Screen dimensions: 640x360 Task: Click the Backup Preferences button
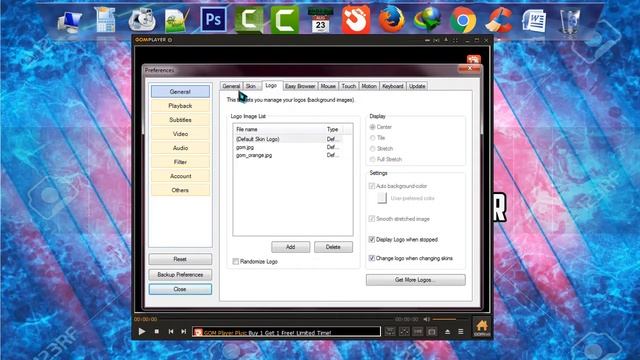point(180,275)
